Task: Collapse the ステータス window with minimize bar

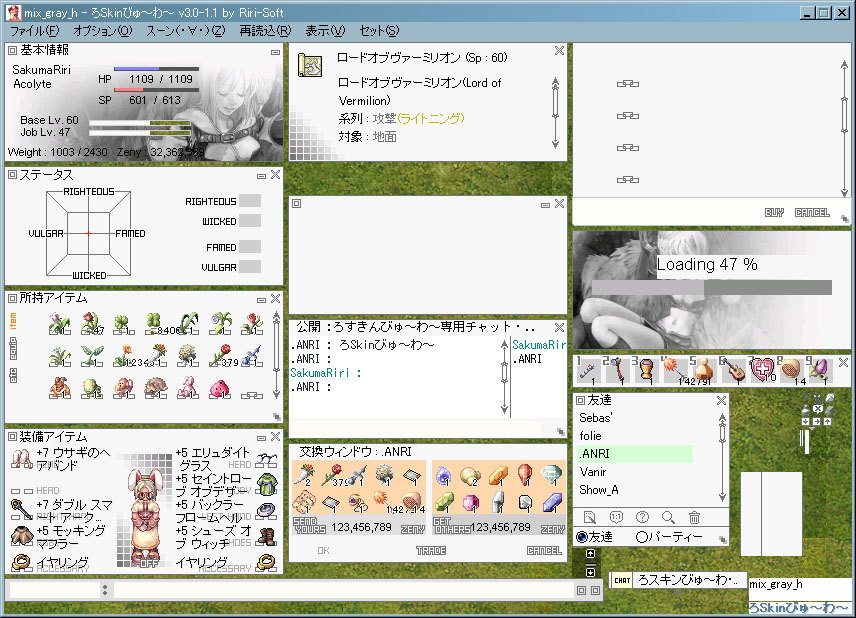Action: point(261,176)
